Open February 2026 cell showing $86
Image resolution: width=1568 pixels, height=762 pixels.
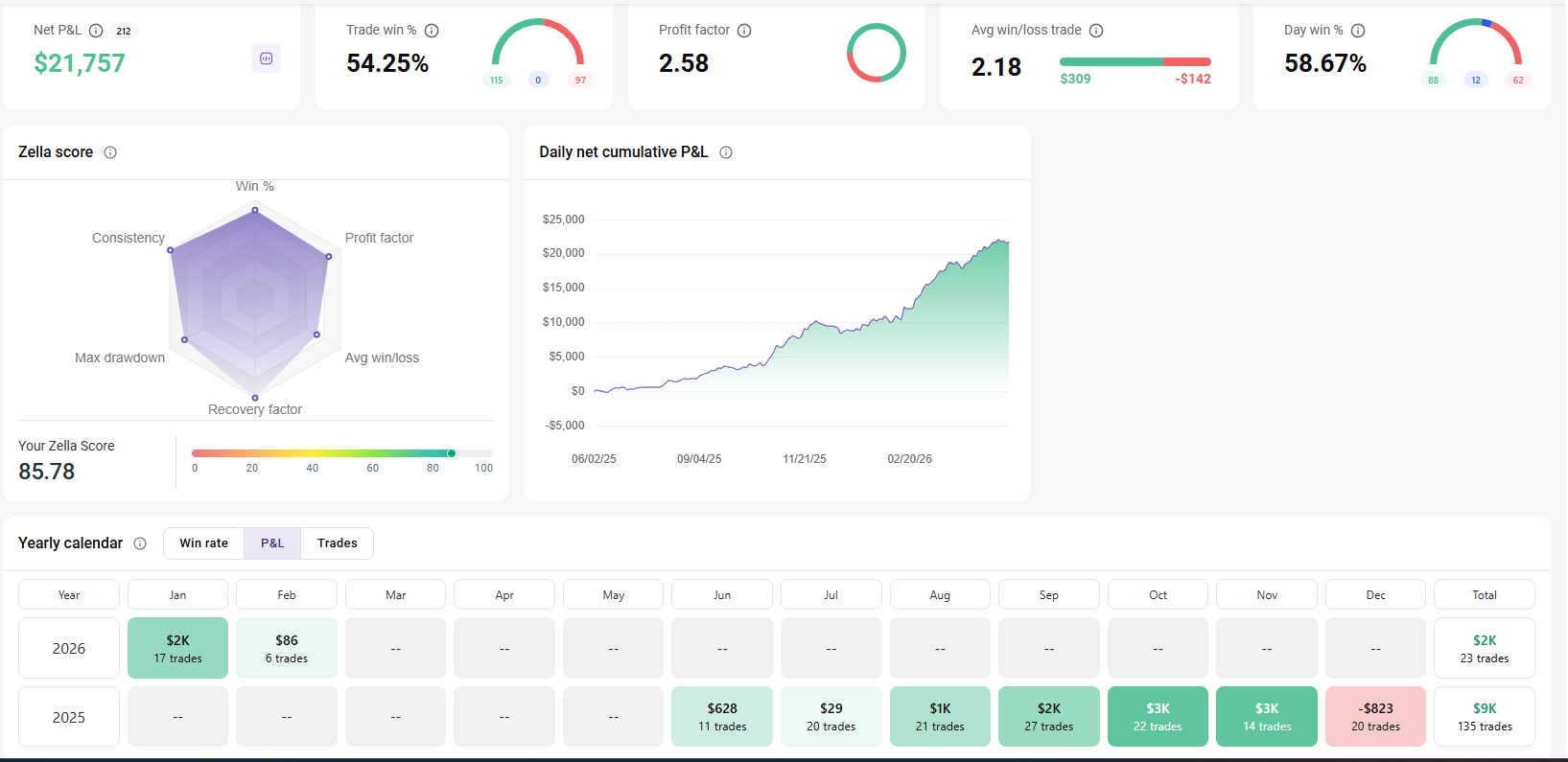point(287,648)
